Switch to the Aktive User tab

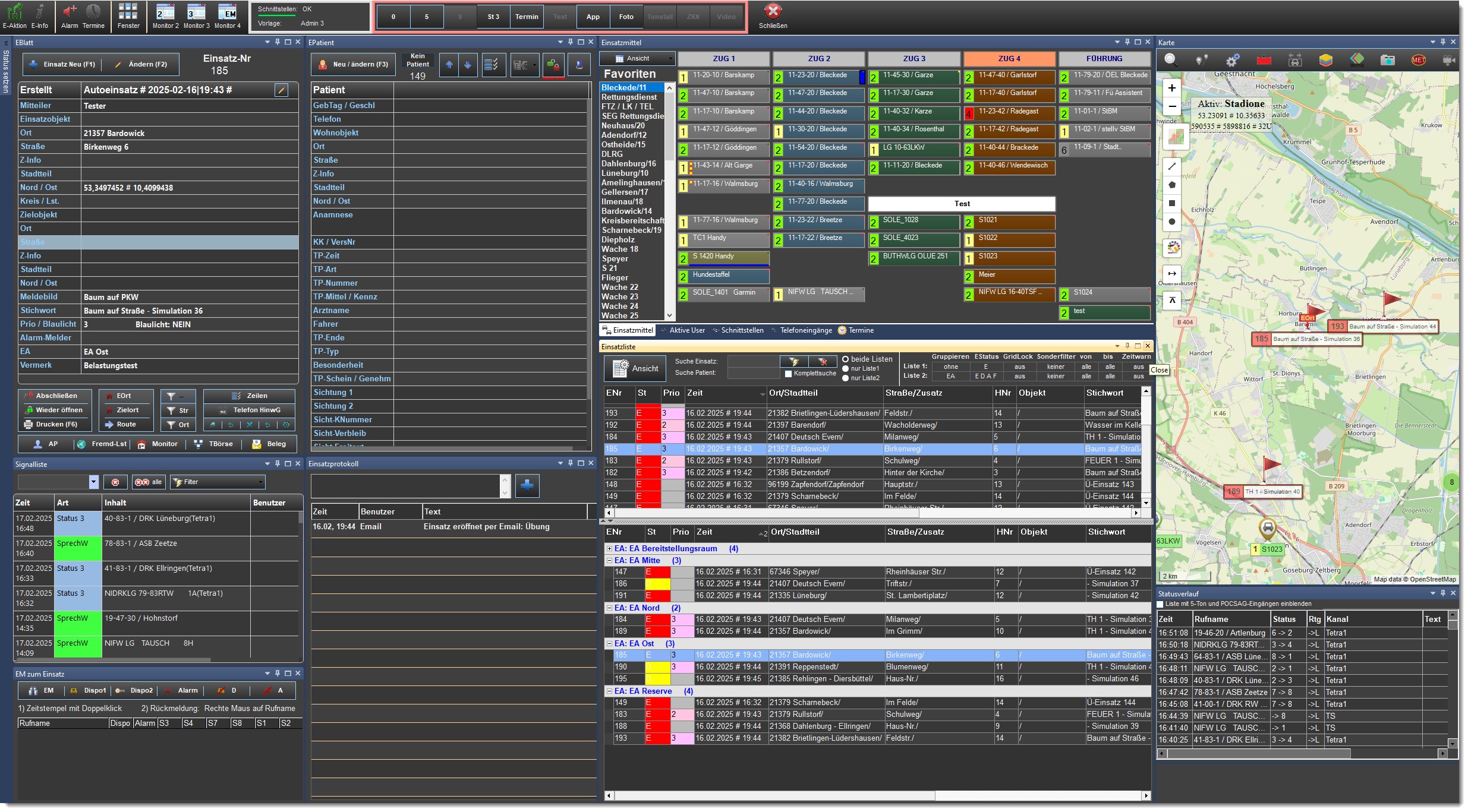coord(686,330)
